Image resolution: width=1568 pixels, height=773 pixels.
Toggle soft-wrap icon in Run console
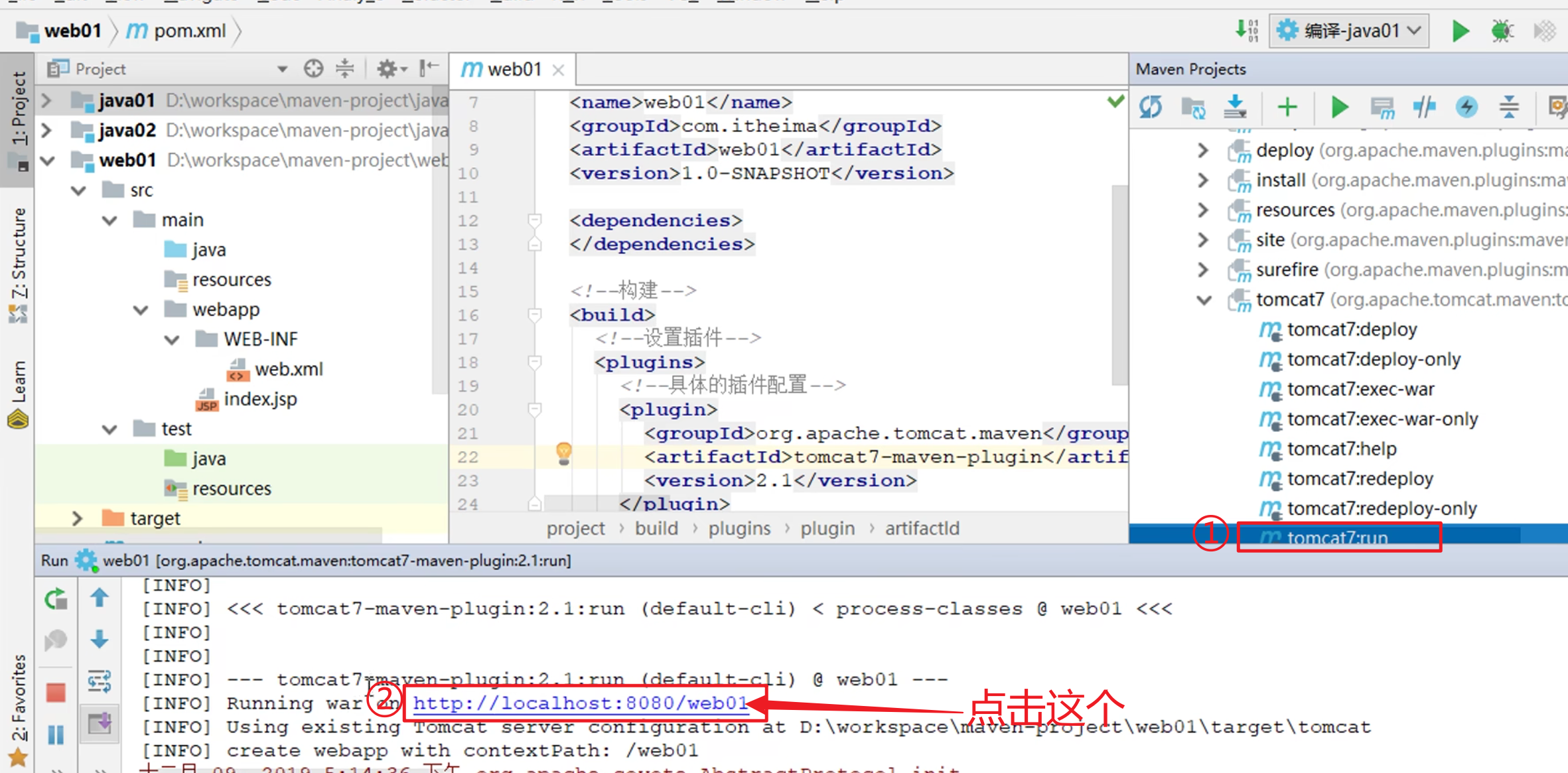[100, 681]
